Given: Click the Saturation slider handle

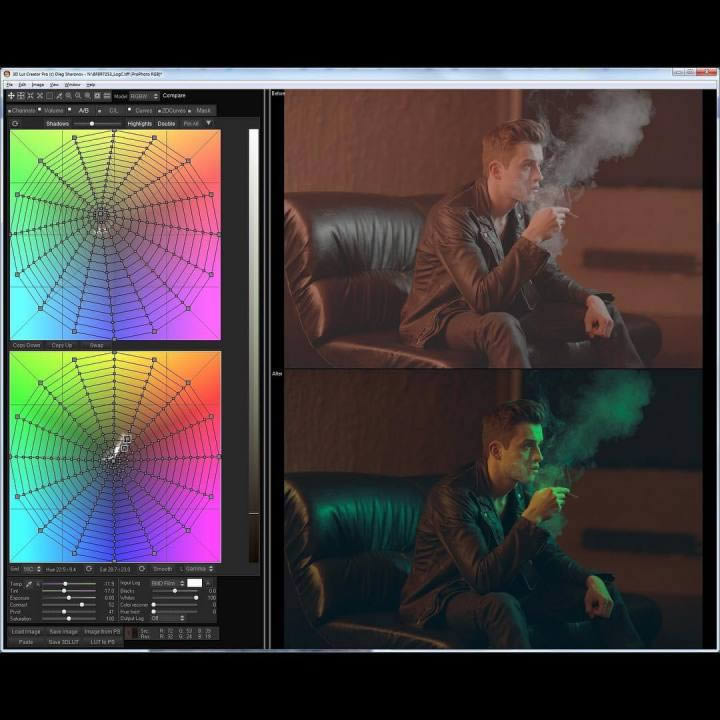Looking at the screenshot, I should (69, 619).
